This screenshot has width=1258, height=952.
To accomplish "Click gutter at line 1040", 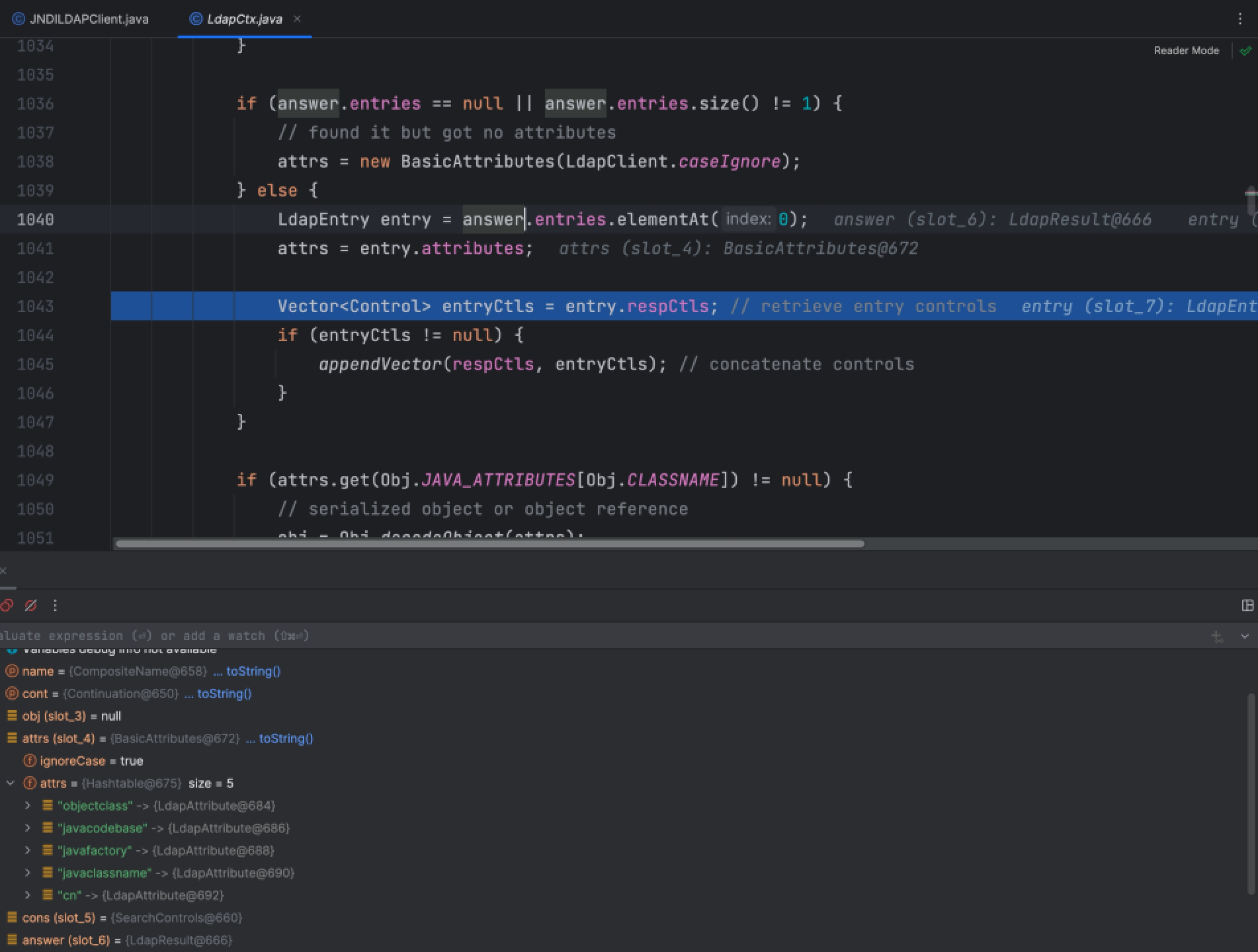I will (35, 219).
